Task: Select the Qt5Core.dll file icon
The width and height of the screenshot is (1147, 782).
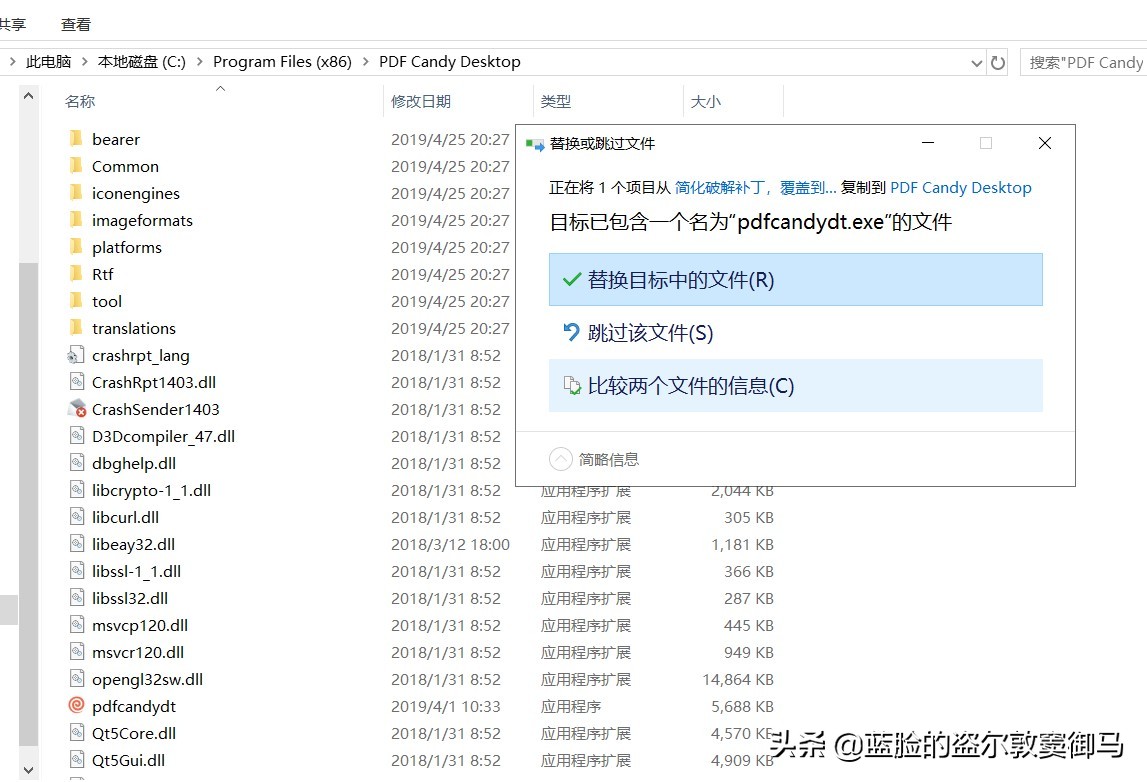Action: click(x=77, y=733)
